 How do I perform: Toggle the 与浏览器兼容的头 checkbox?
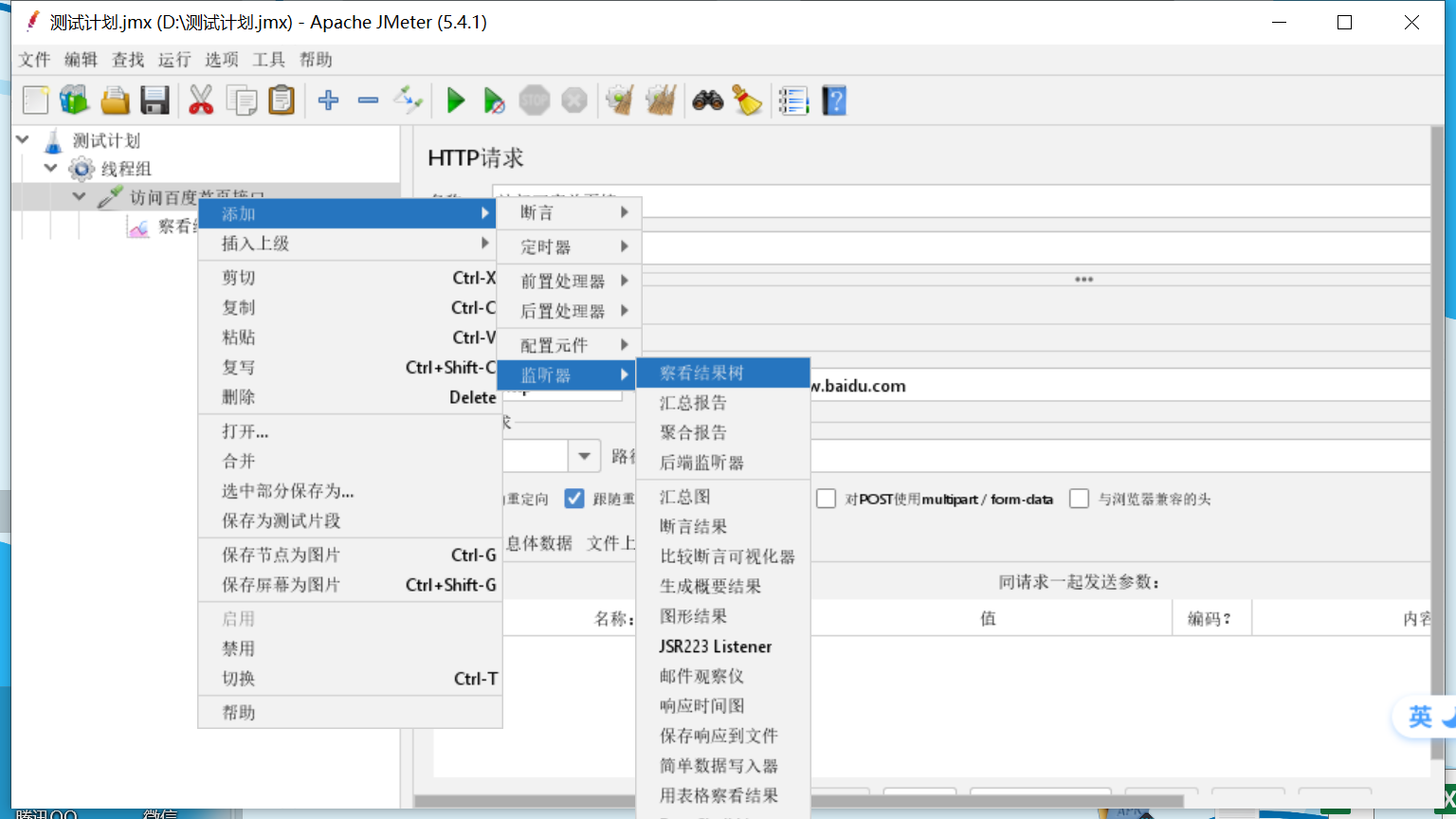pyautogui.click(x=1079, y=499)
